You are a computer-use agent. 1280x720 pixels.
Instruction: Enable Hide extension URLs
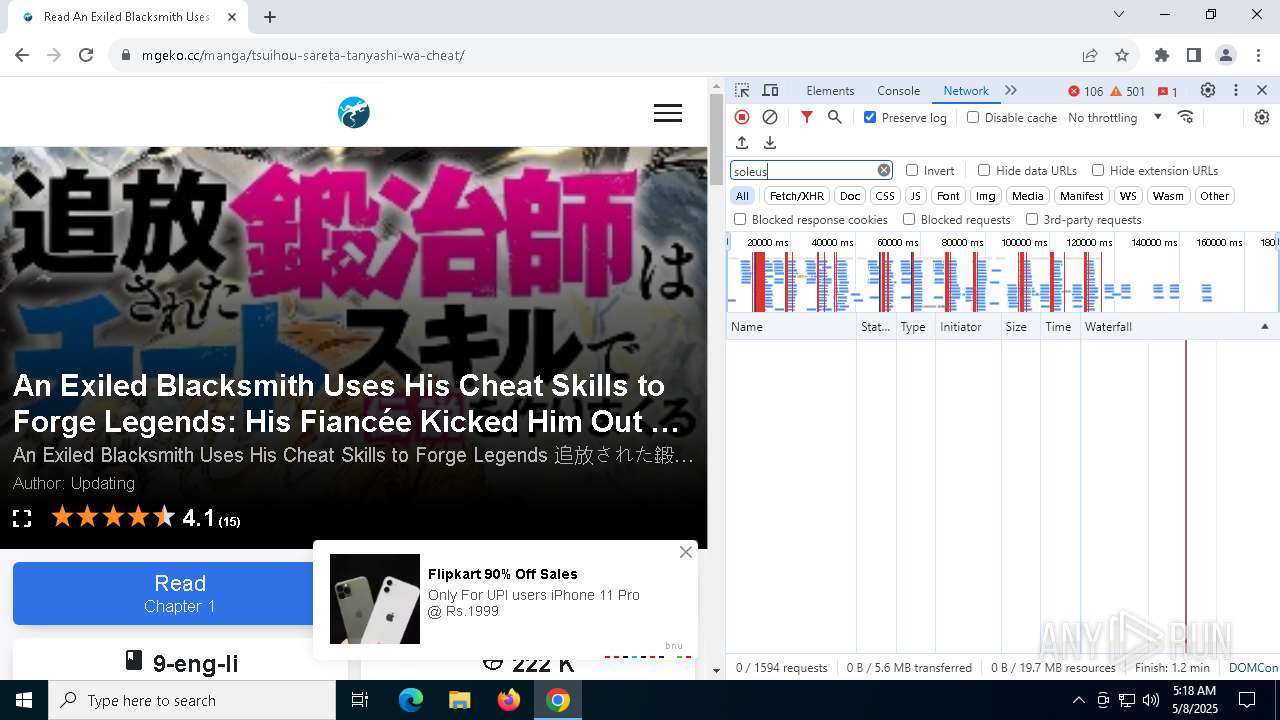click(x=1098, y=170)
